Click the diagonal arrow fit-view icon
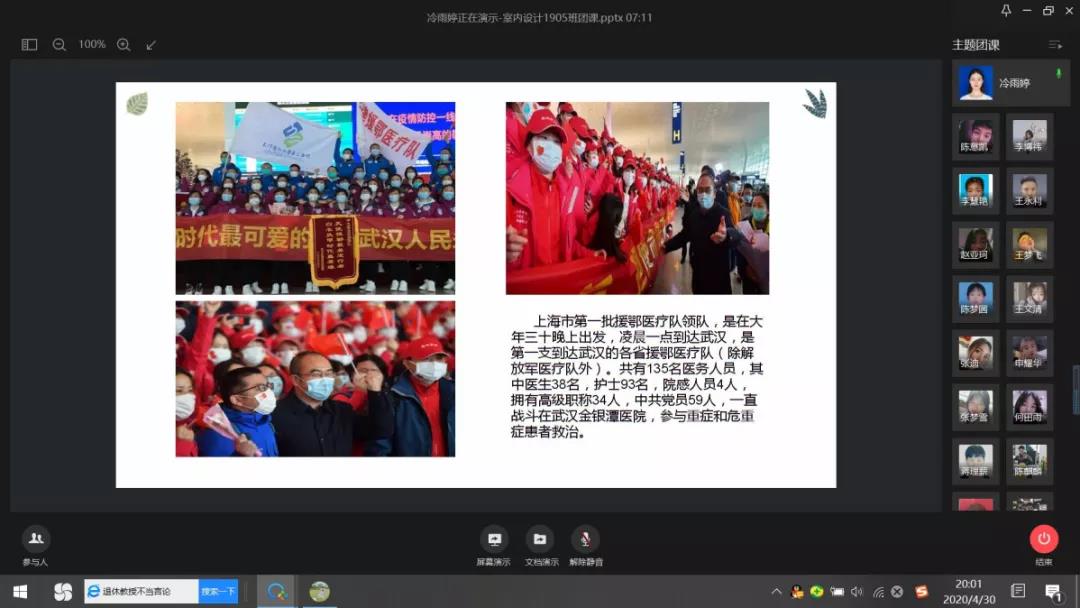This screenshot has width=1080, height=608. coord(151,45)
